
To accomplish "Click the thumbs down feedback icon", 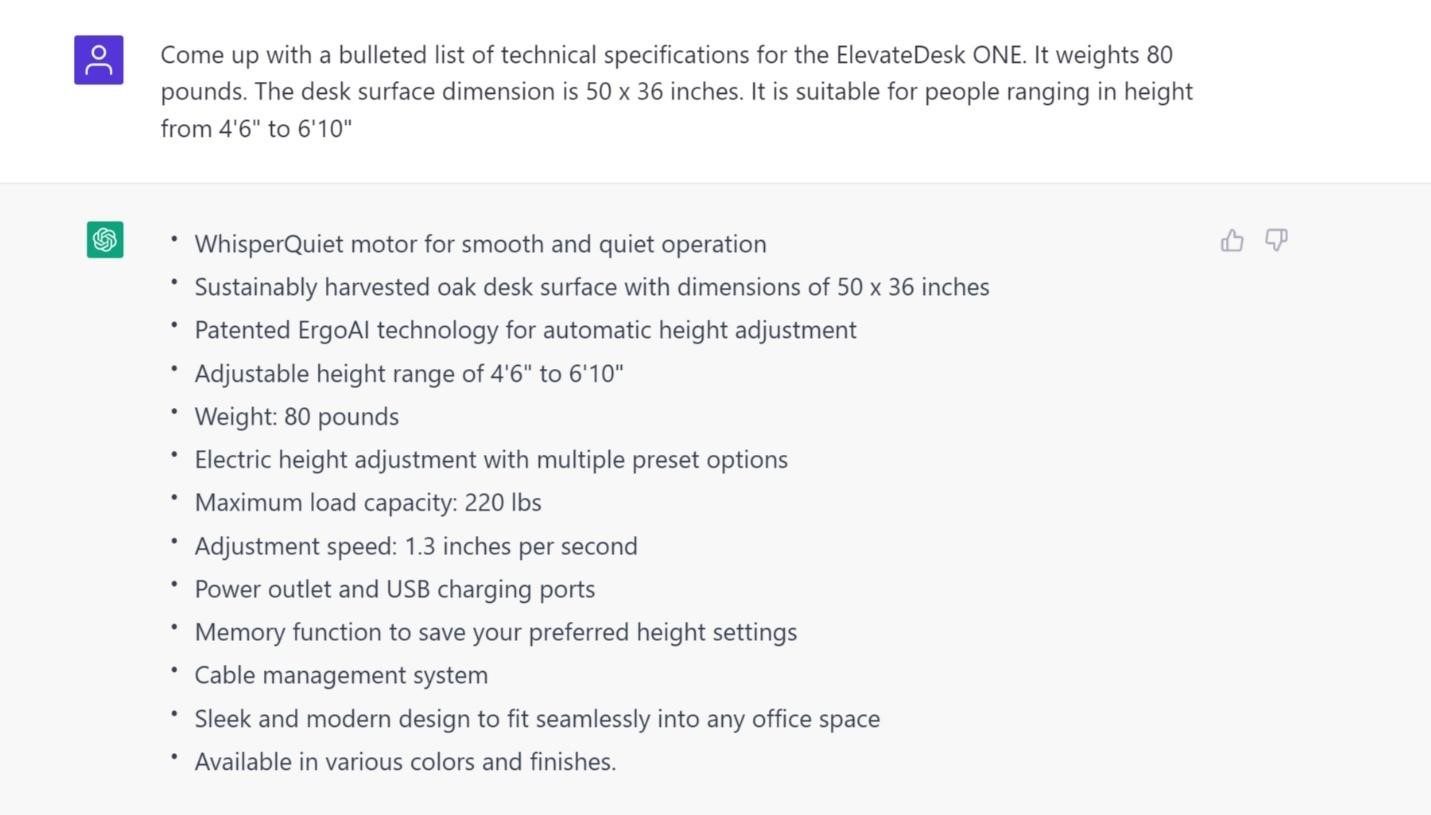I will click(1276, 240).
